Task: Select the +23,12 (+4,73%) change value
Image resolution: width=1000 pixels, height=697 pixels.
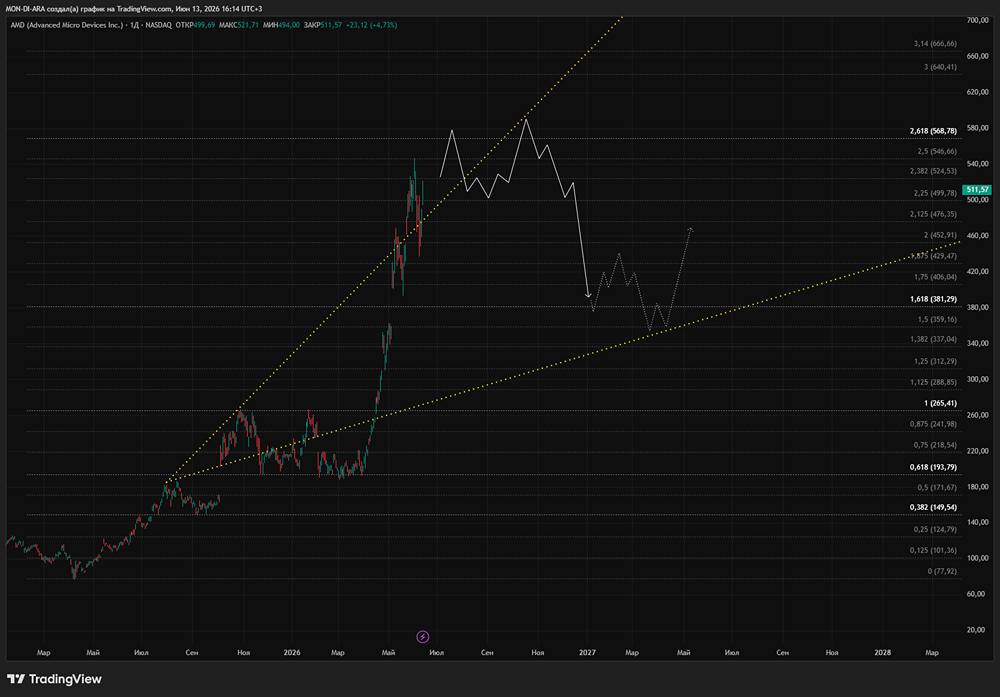Action: pos(371,25)
